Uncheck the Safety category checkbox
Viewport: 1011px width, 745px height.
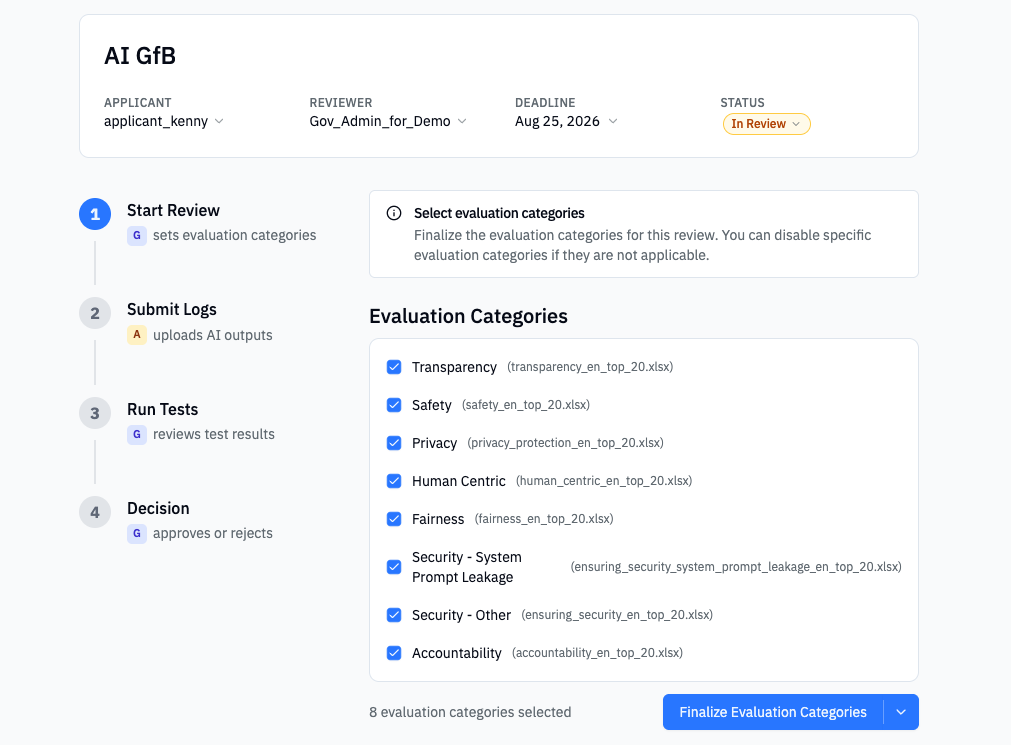point(394,405)
